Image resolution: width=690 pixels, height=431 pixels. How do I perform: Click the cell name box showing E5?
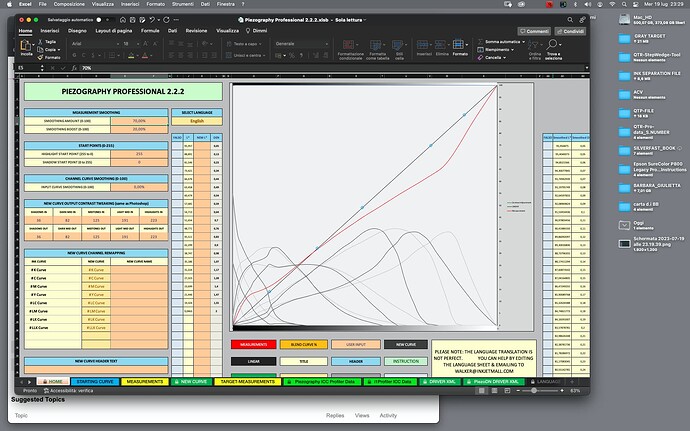pos(27,68)
